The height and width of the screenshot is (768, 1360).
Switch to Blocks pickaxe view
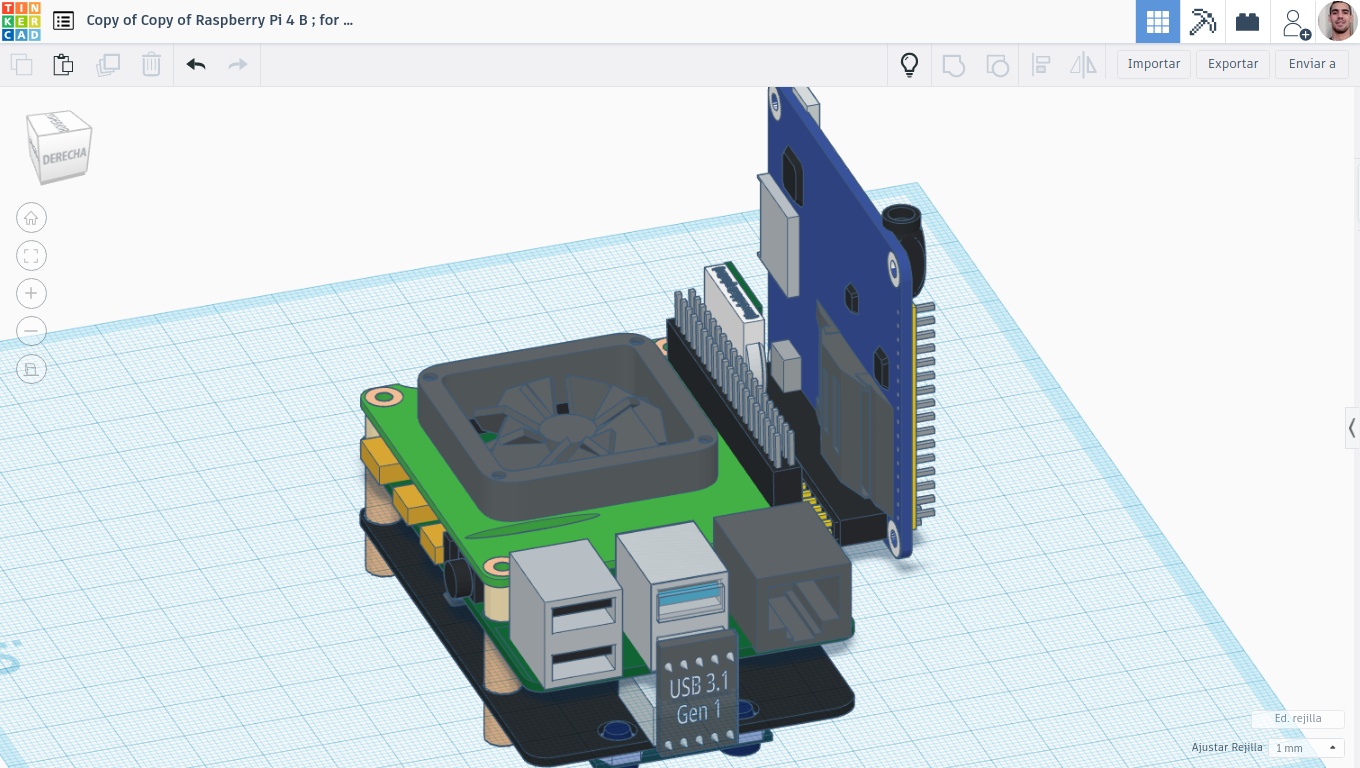pos(1202,21)
